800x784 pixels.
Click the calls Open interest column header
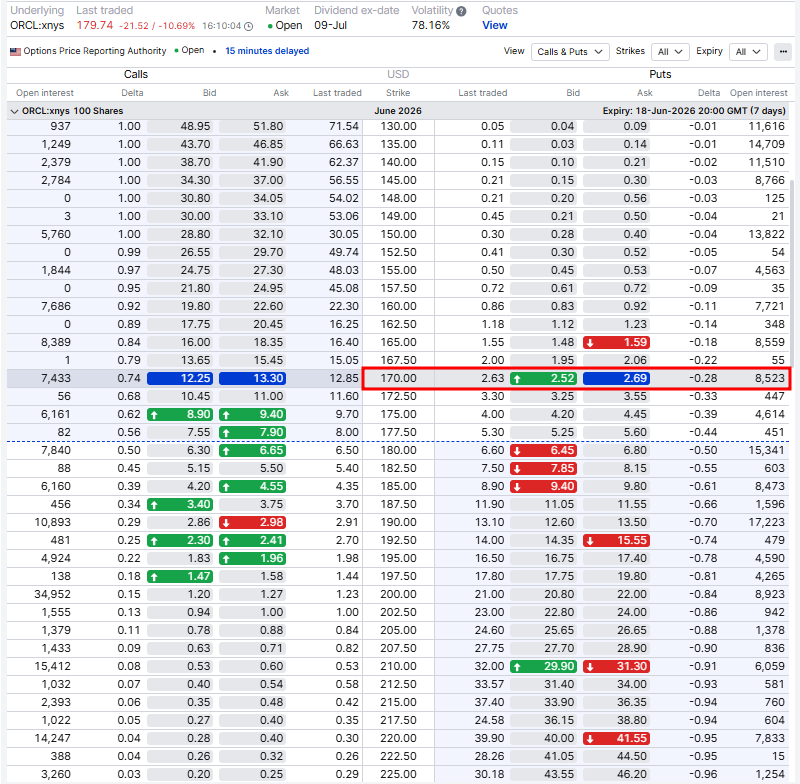pyautogui.click(x=45, y=93)
